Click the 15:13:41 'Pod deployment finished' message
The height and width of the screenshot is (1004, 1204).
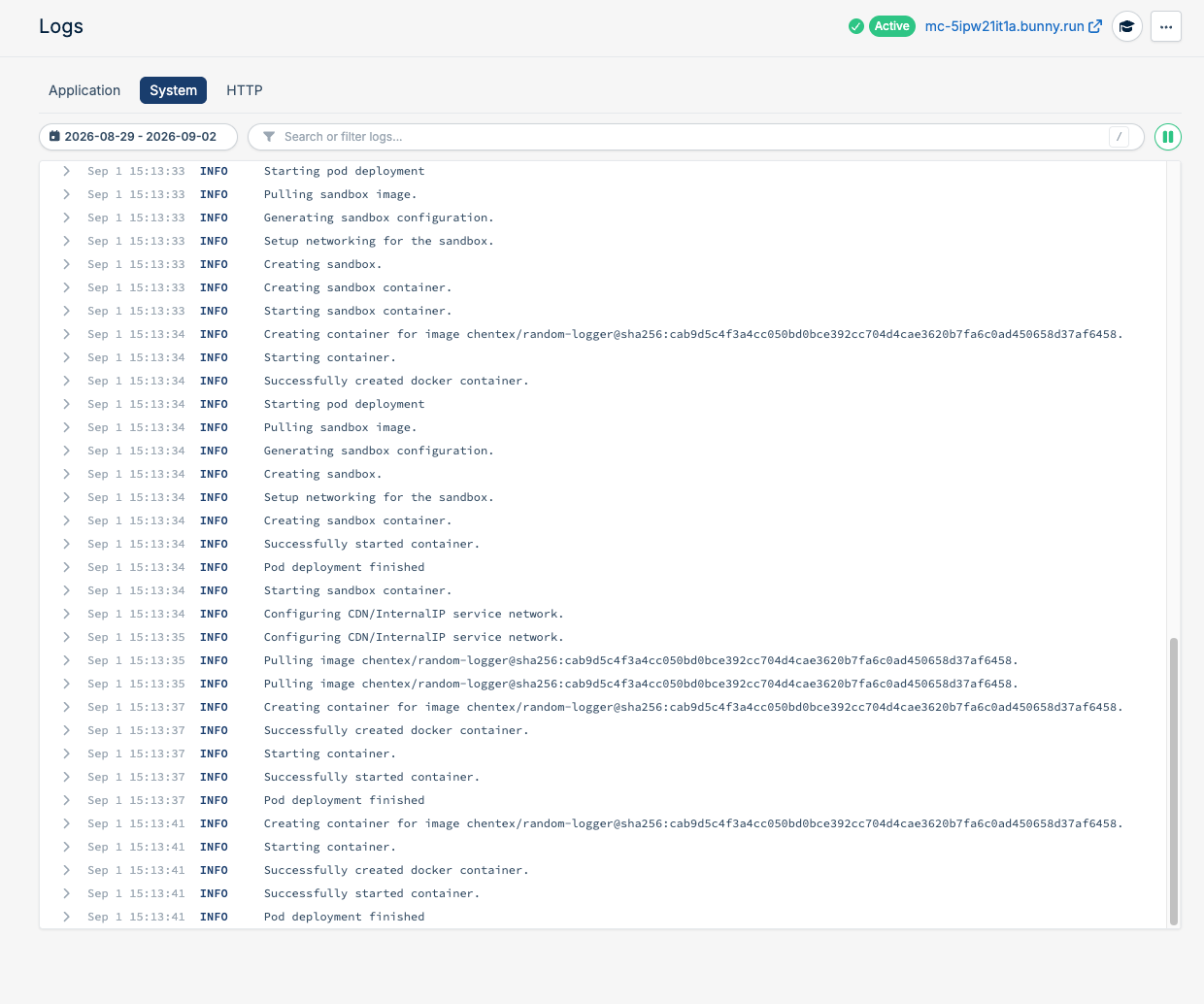click(x=344, y=917)
